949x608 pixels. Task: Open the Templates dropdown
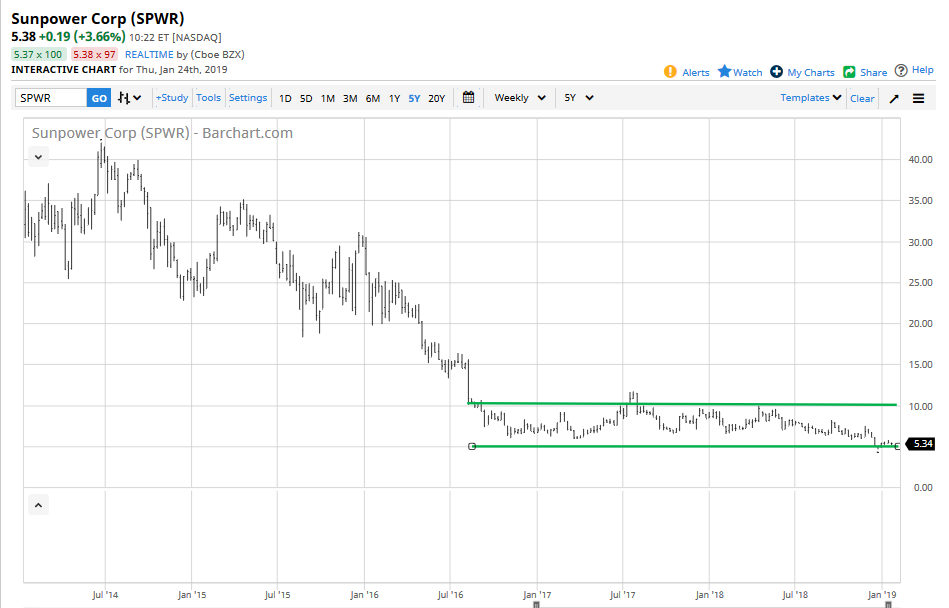(x=810, y=97)
